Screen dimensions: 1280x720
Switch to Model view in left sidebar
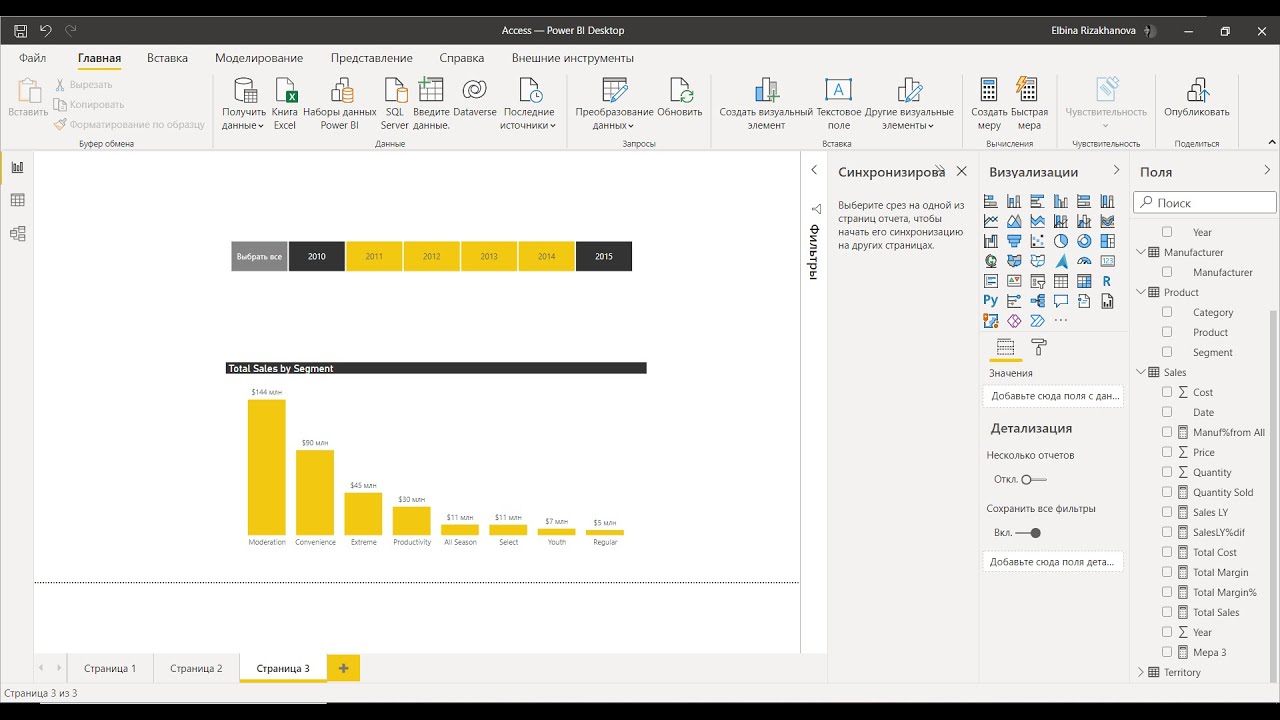(17, 234)
